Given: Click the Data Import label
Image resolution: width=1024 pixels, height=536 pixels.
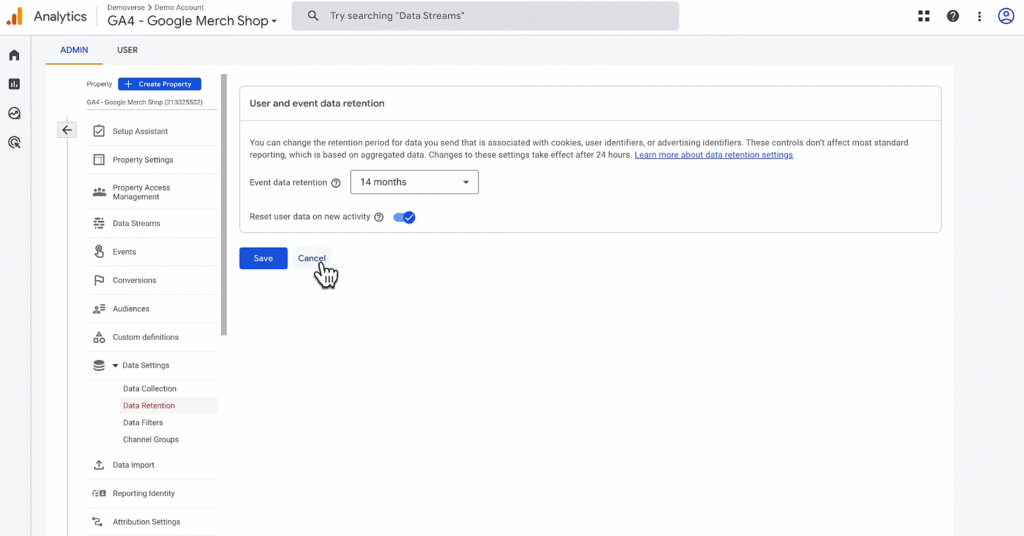Looking at the screenshot, I should [x=133, y=465].
